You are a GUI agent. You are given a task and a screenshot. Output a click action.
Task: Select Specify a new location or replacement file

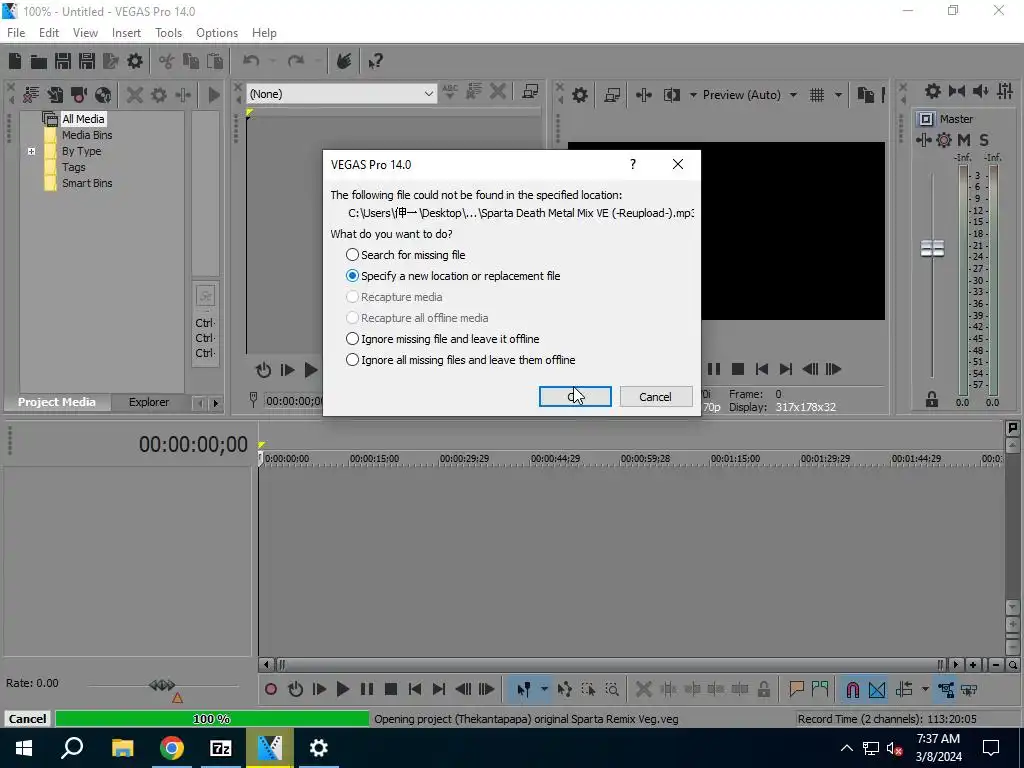click(453, 276)
